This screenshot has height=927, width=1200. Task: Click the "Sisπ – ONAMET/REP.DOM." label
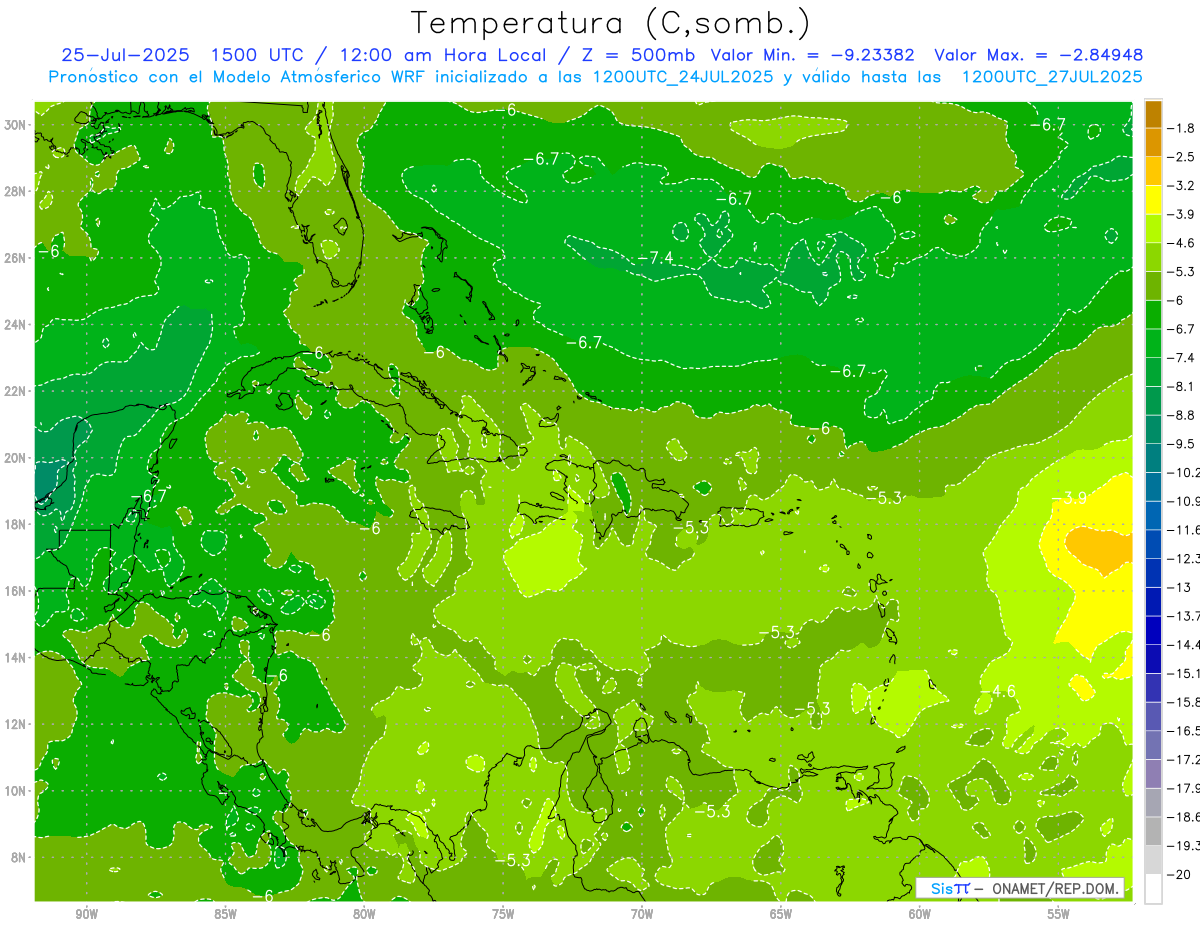point(1020,888)
